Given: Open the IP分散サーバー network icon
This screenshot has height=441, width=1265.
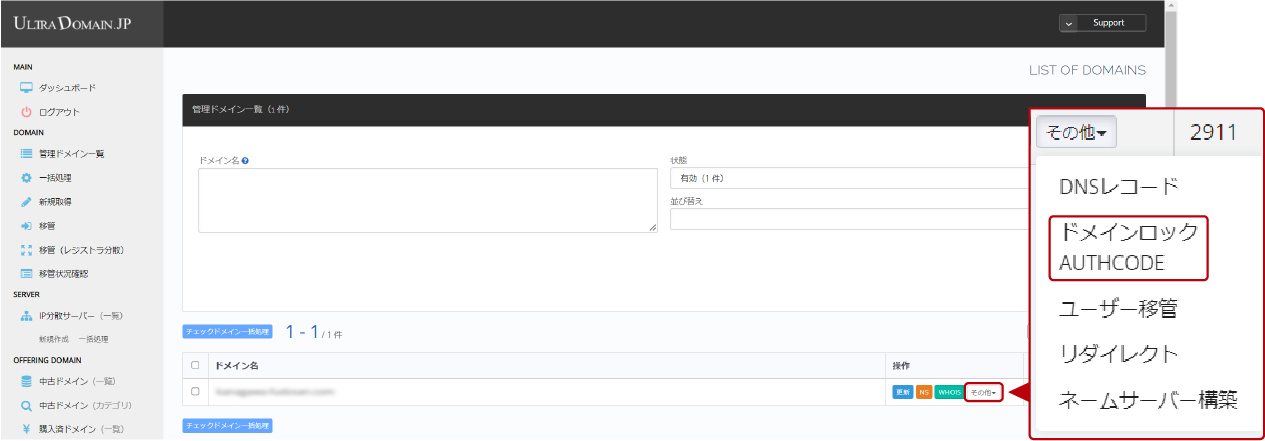Looking at the screenshot, I should (27, 316).
